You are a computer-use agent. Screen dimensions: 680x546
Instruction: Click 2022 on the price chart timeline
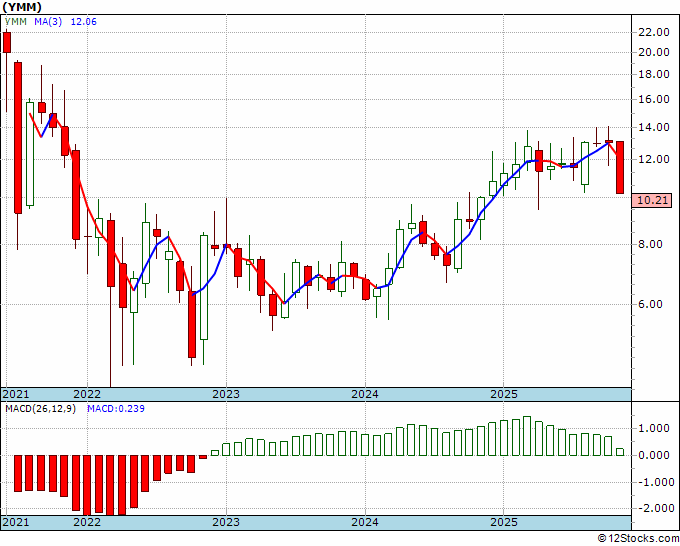(87, 394)
